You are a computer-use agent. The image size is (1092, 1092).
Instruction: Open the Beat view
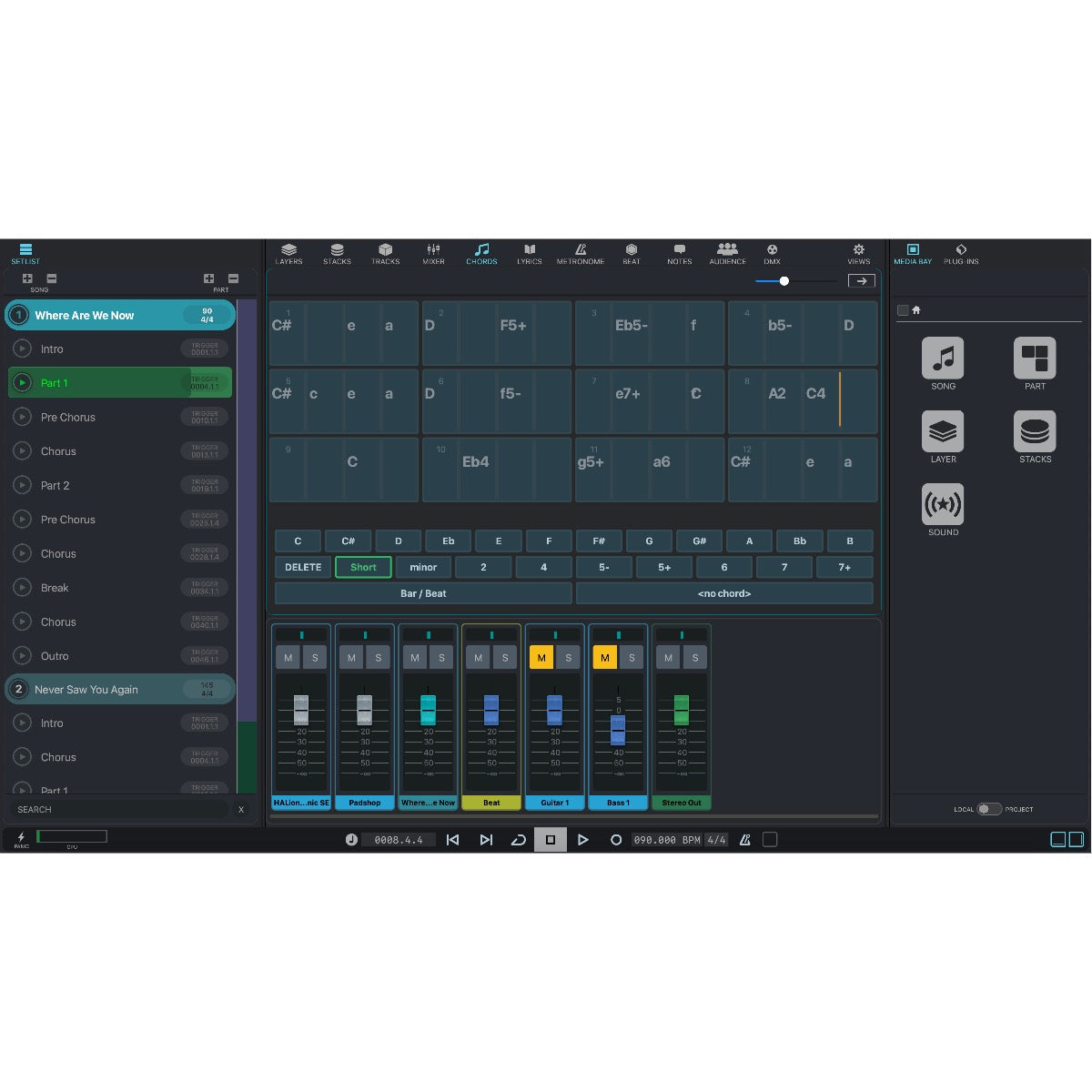(x=632, y=254)
